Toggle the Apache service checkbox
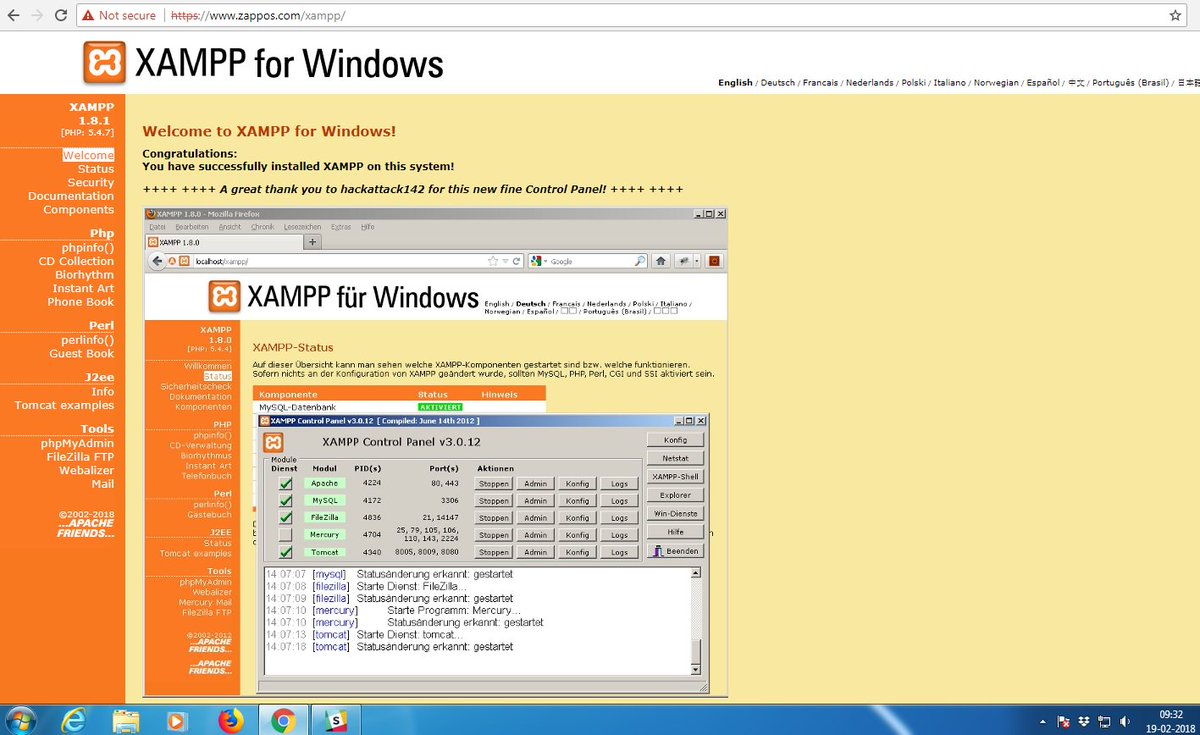Screen dimensions: 1200x735 (286, 484)
